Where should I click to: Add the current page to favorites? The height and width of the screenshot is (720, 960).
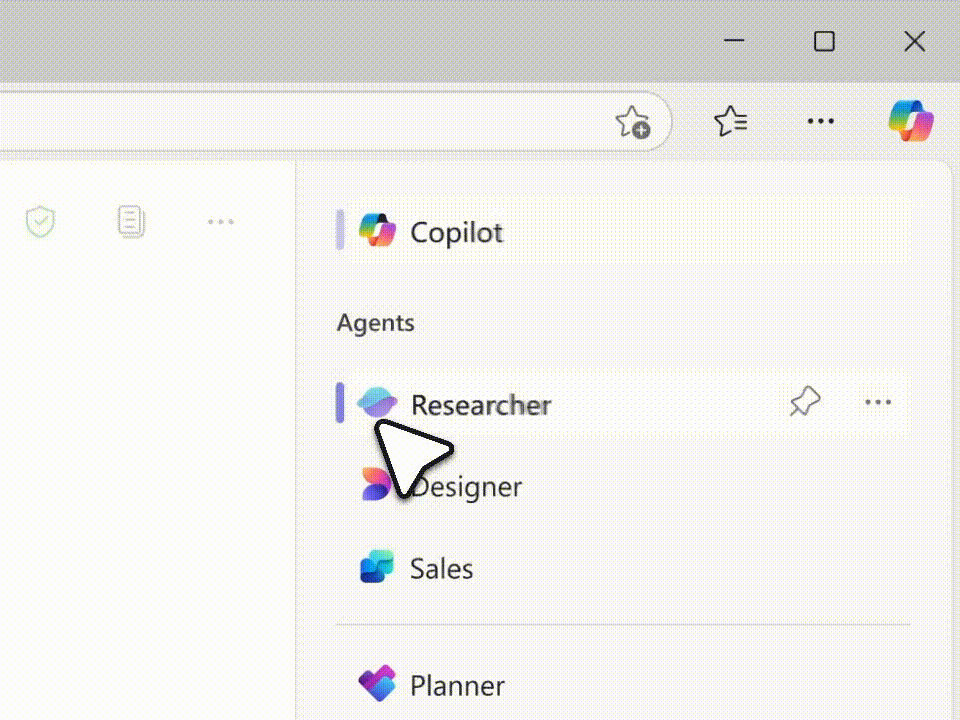(x=632, y=120)
